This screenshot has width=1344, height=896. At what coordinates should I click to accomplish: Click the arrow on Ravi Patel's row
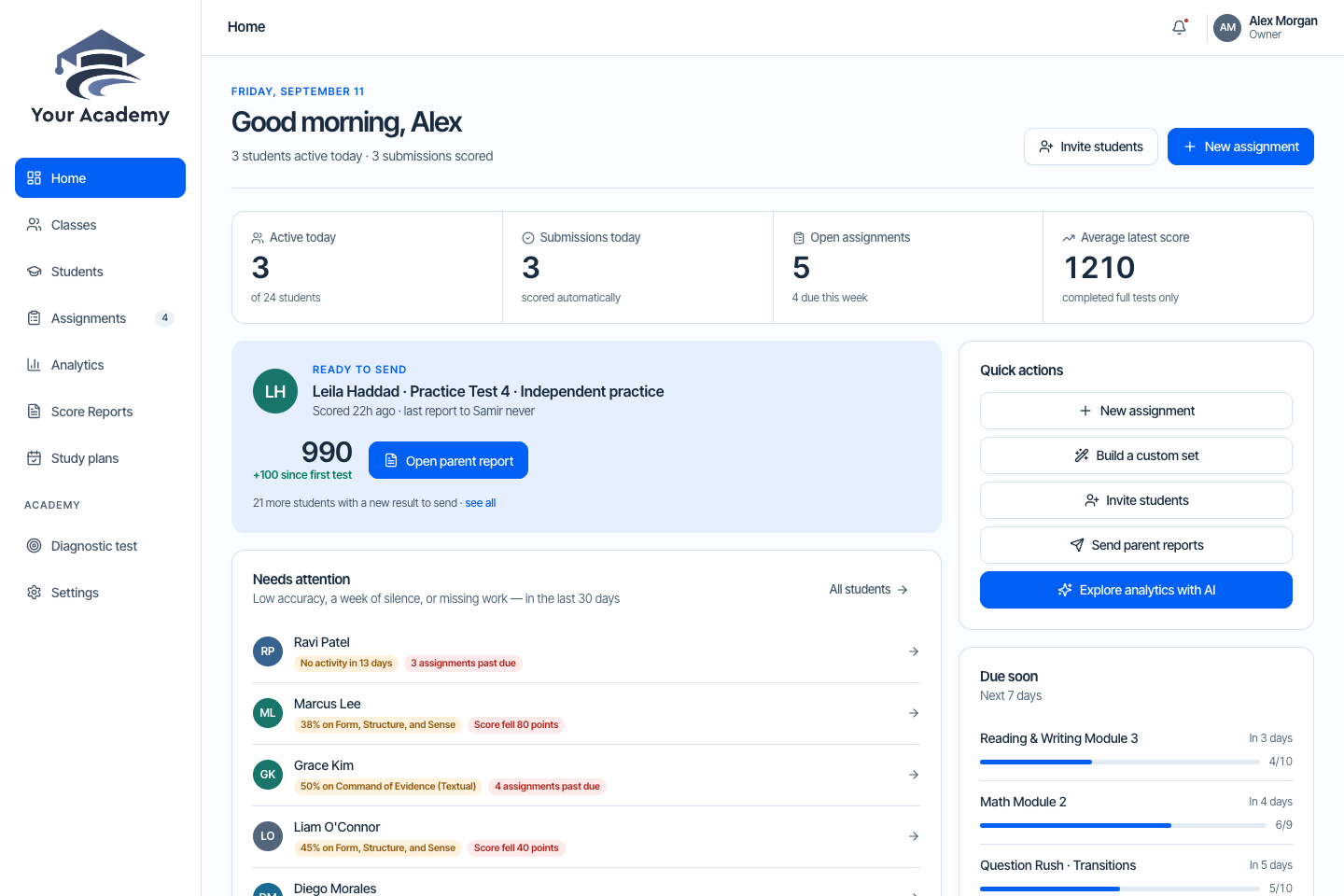point(914,651)
